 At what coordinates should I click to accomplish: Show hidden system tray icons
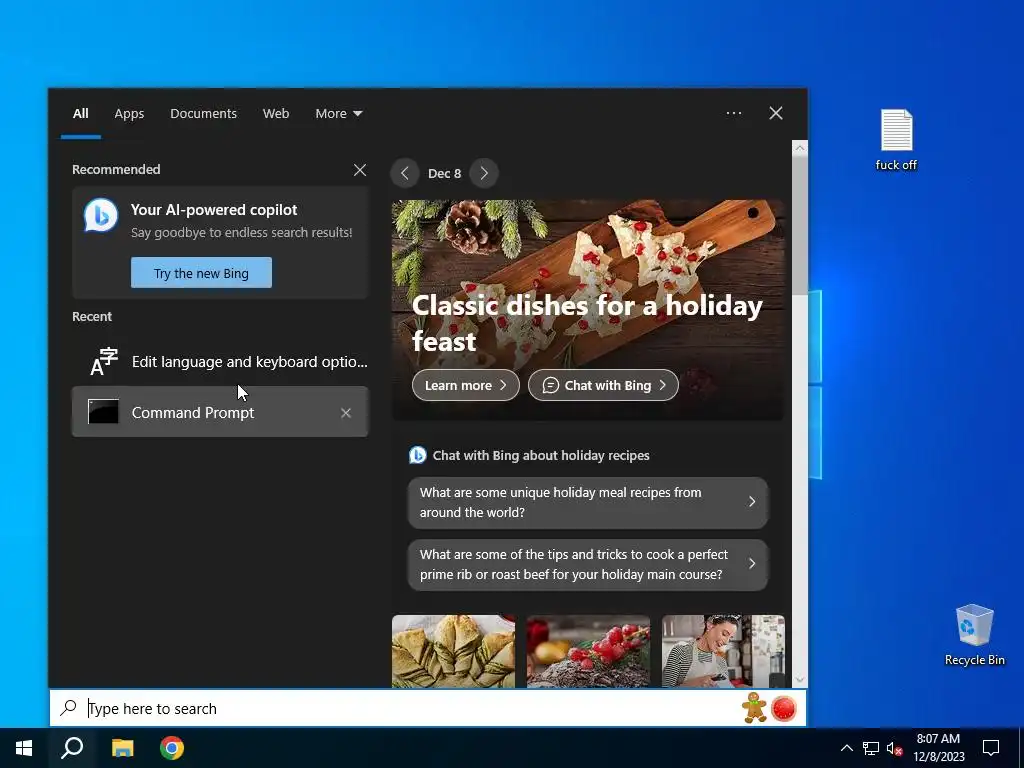tap(846, 748)
